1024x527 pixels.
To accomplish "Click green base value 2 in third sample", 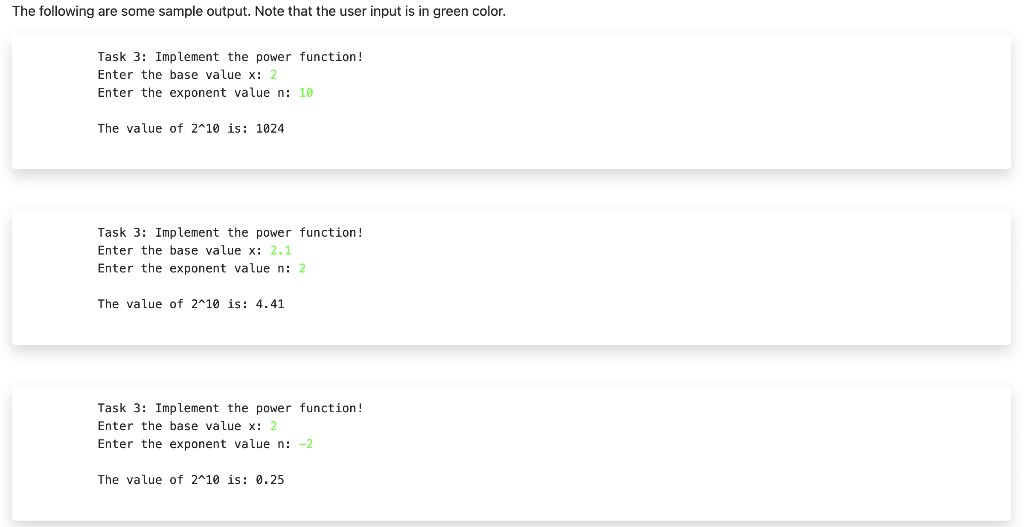I will (274, 426).
